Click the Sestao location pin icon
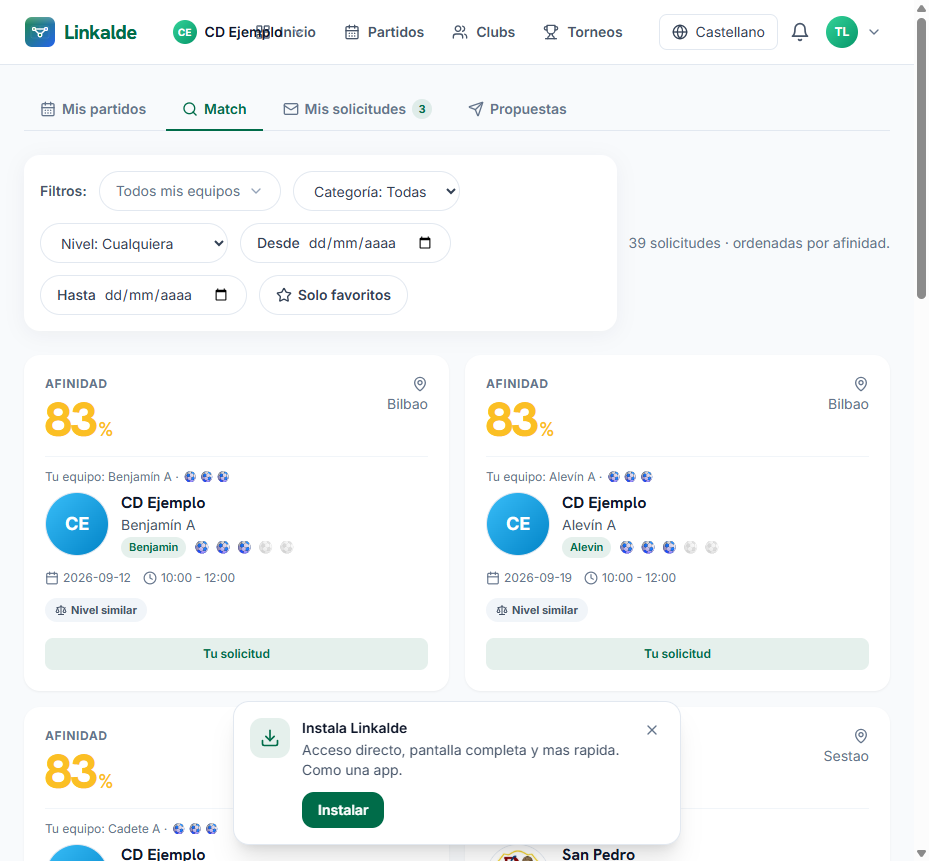The width and height of the screenshot is (929, 861). (861, 736)
